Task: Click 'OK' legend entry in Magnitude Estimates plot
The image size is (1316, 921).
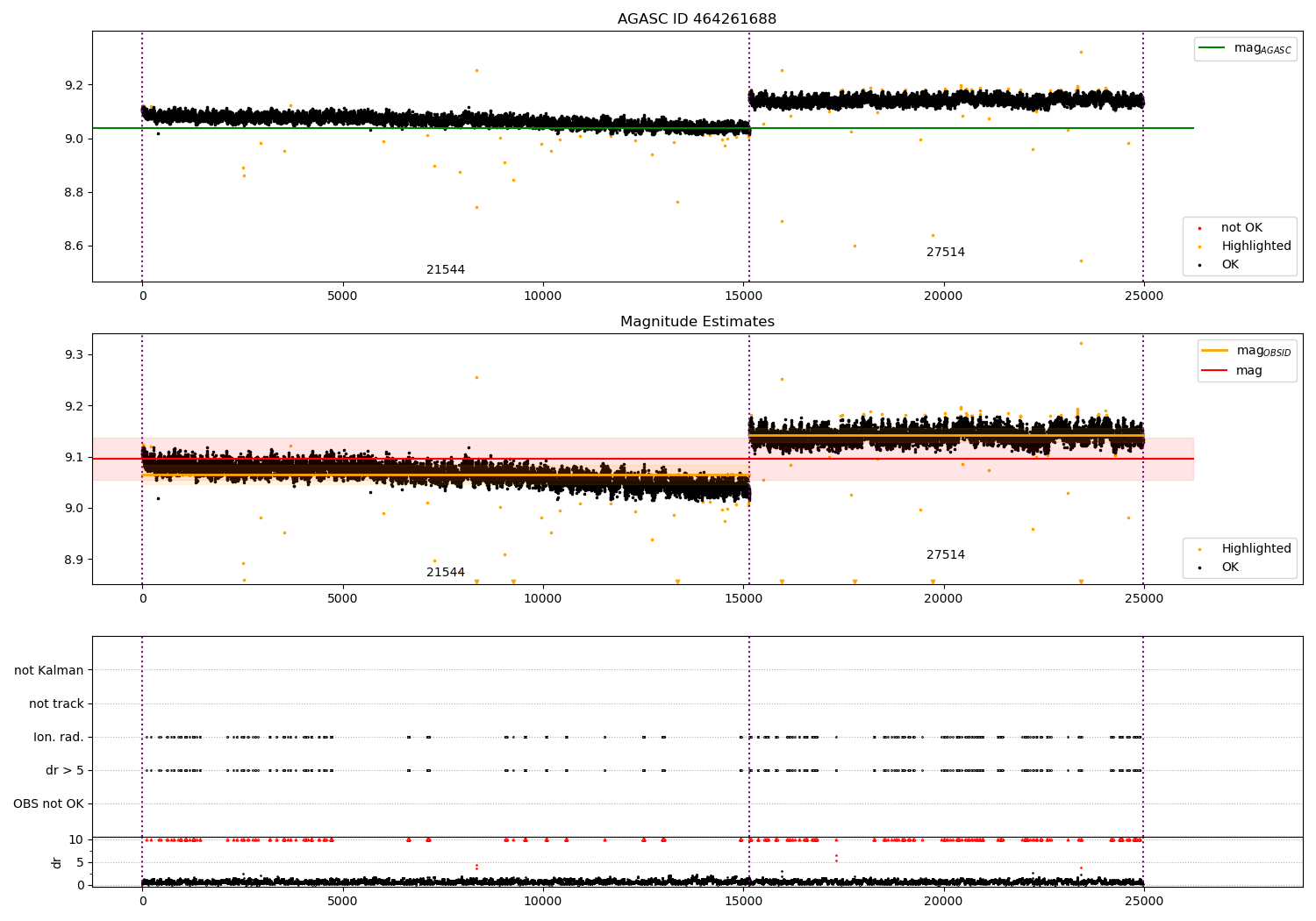Action: click(1230, 568)
